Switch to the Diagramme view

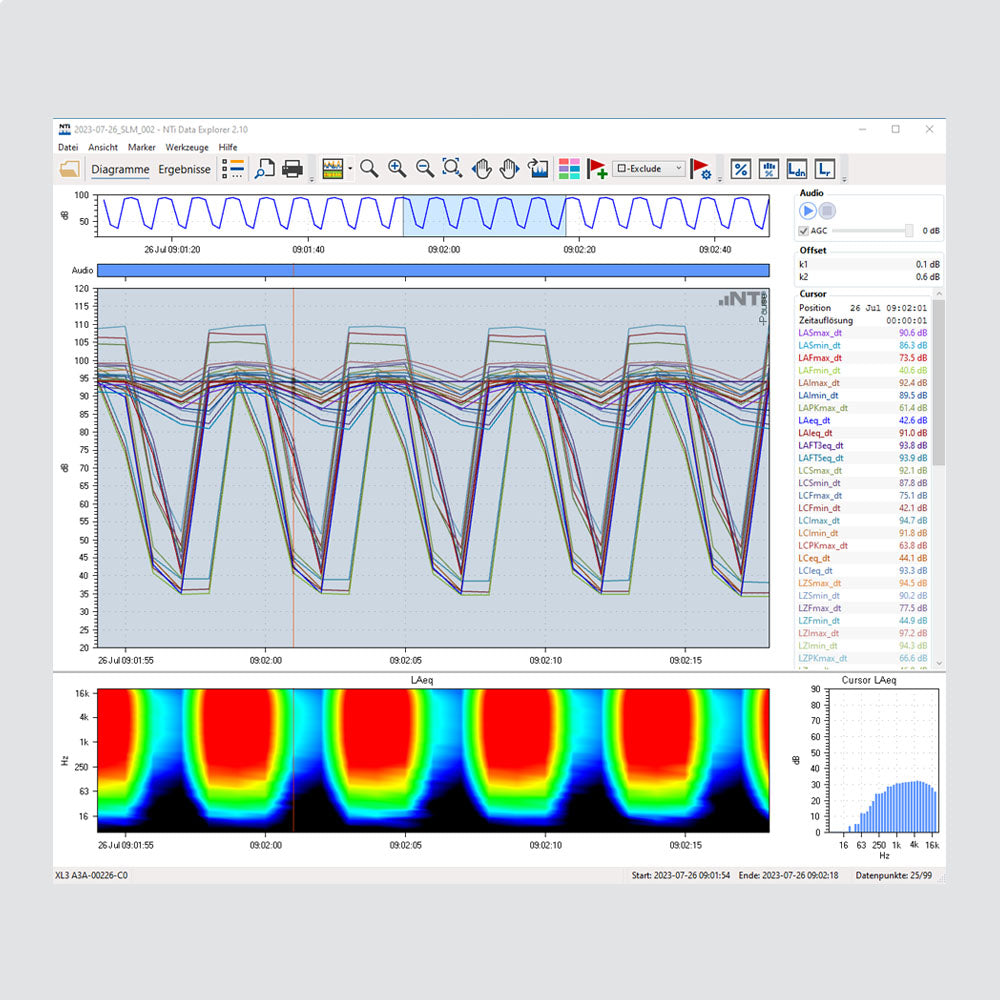click(120, 169)
